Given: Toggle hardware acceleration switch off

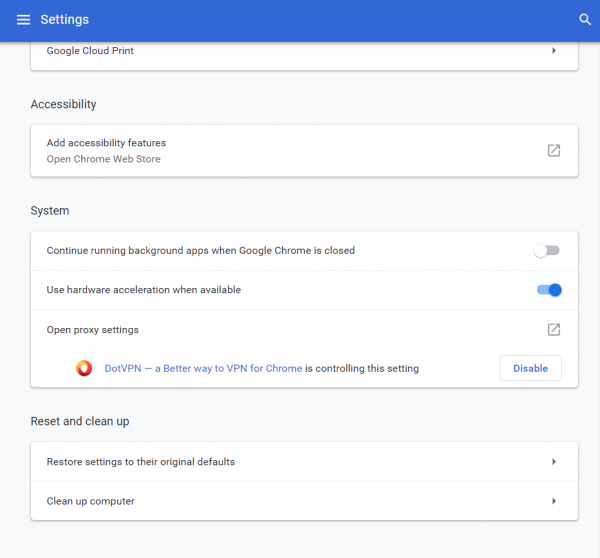Looking at the screenshot, I should coord(549,290).
